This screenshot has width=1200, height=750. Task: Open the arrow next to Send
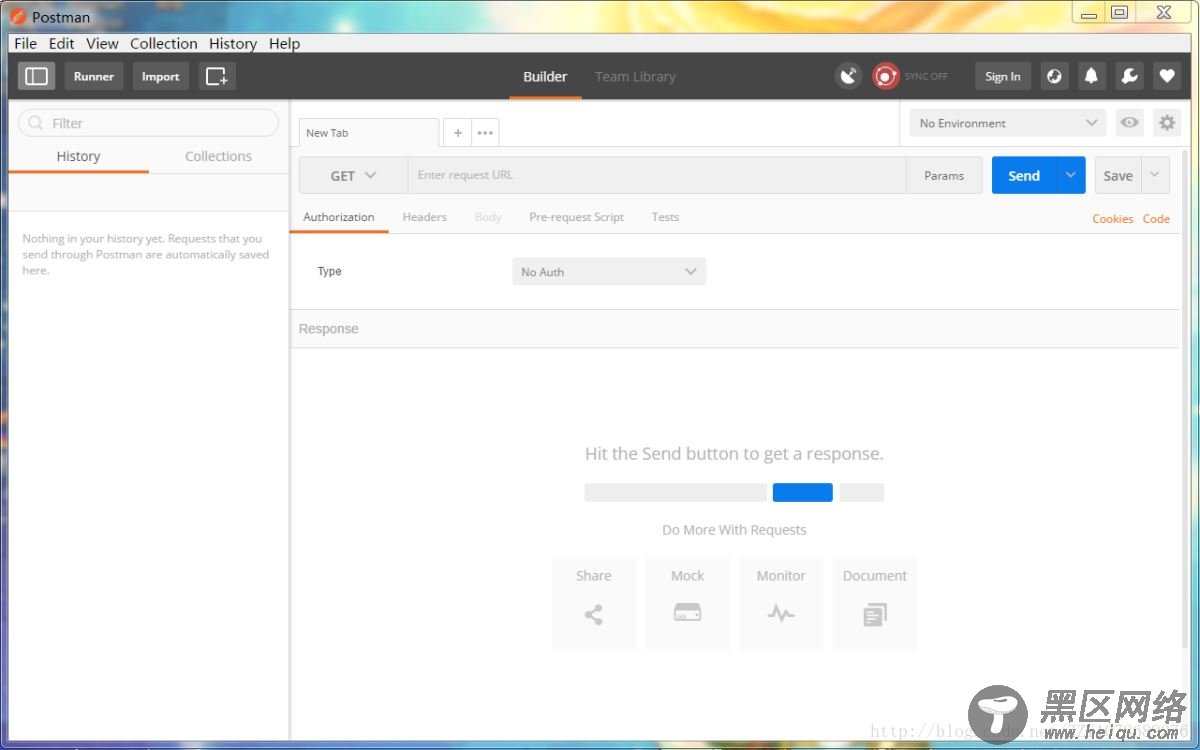coord(1071,175)
